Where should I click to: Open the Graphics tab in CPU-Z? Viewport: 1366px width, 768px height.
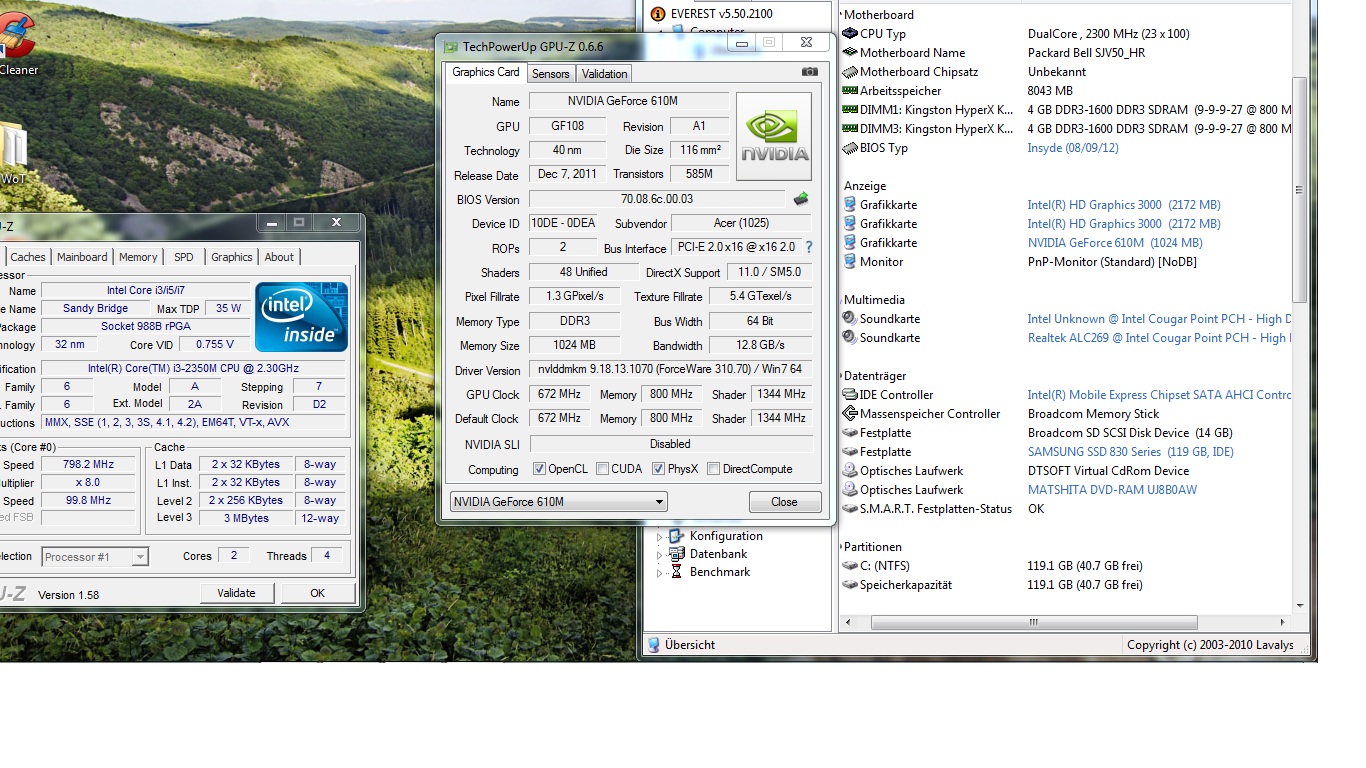(232, 257)
